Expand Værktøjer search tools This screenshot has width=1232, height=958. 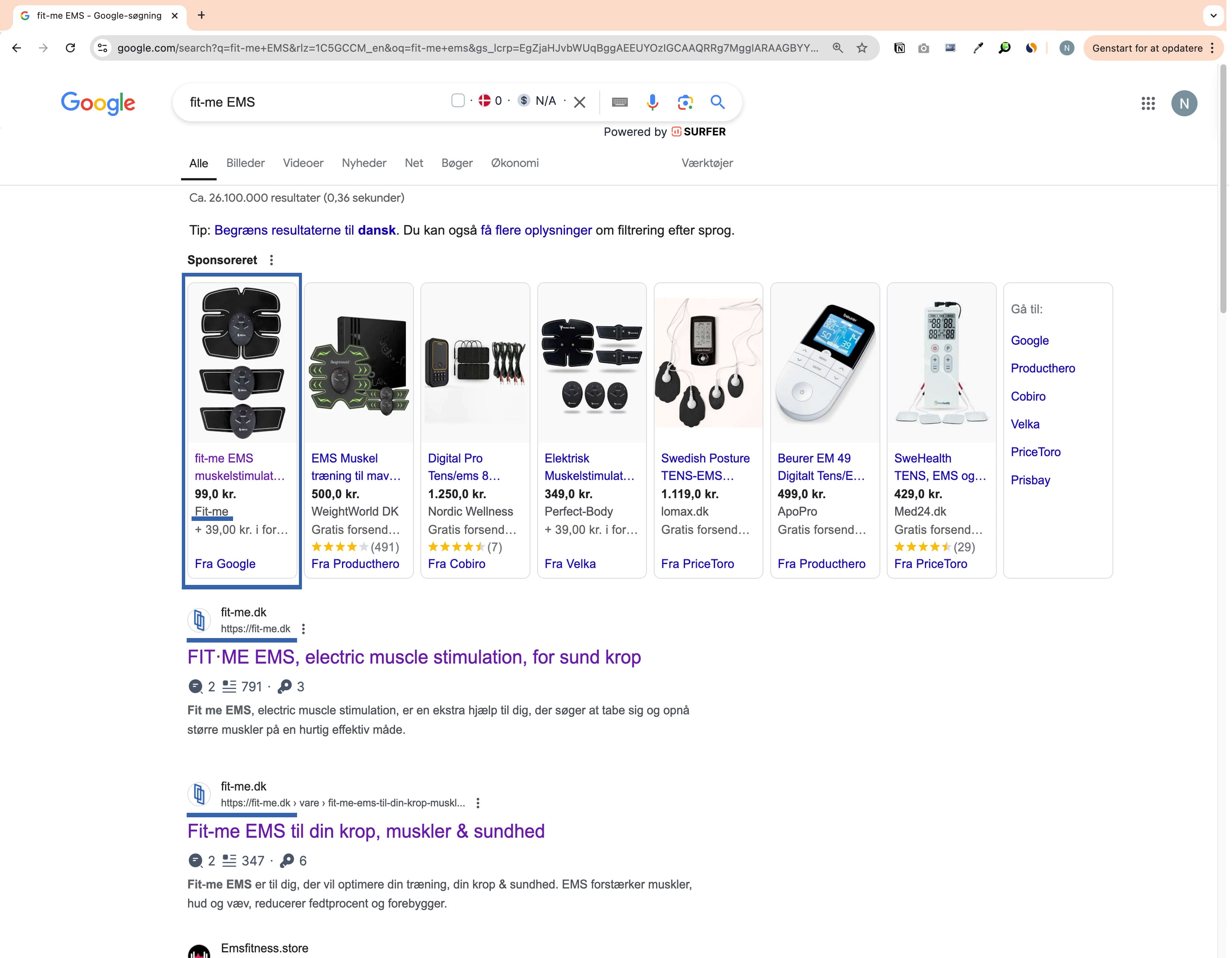706,163
